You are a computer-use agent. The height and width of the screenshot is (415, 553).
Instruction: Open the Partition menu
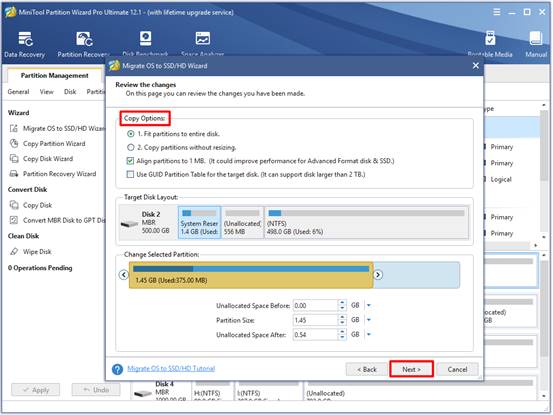[x=96, y=92]
